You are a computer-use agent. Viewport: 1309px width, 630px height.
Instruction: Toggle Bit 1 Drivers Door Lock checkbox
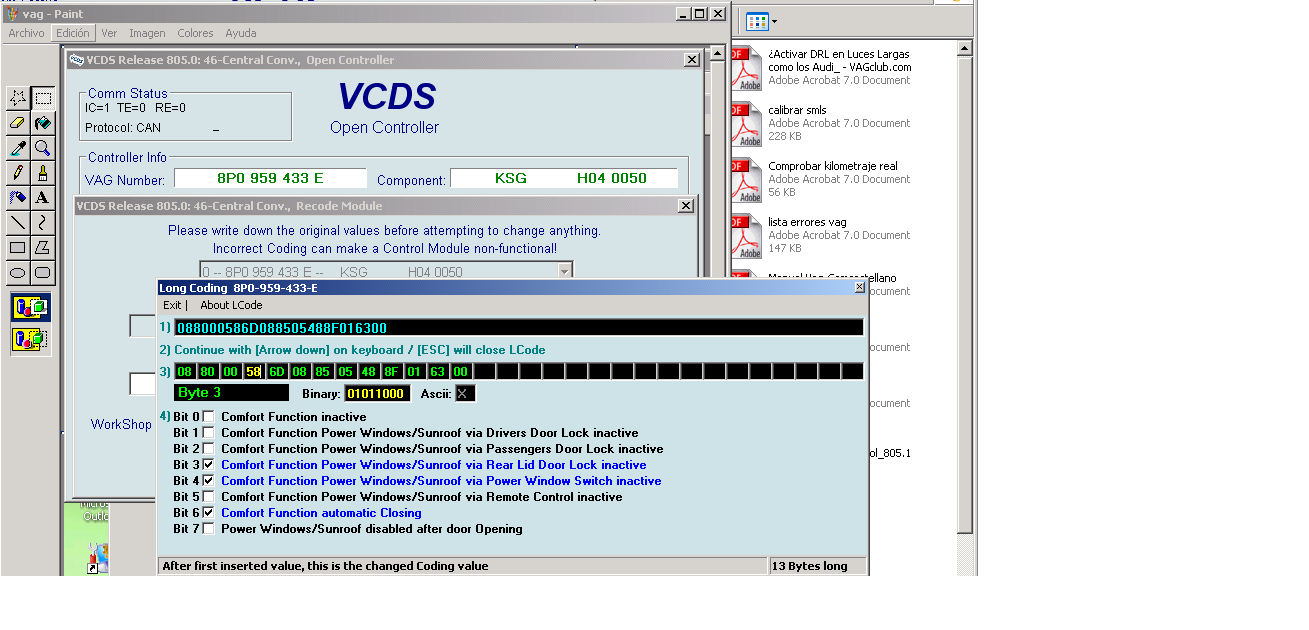coord(208,433)
